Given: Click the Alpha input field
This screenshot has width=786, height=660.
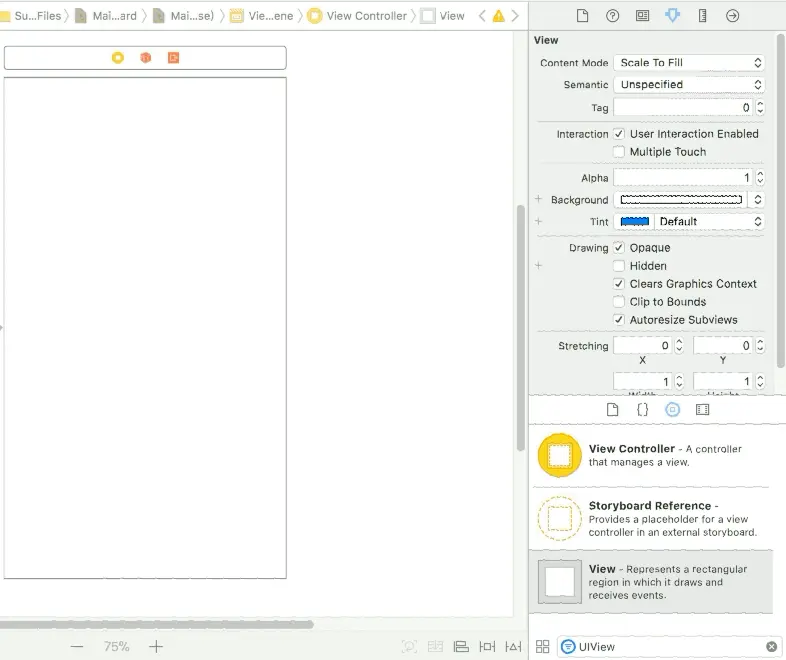Looking at the screenshot, I should (x=683, y=177).
